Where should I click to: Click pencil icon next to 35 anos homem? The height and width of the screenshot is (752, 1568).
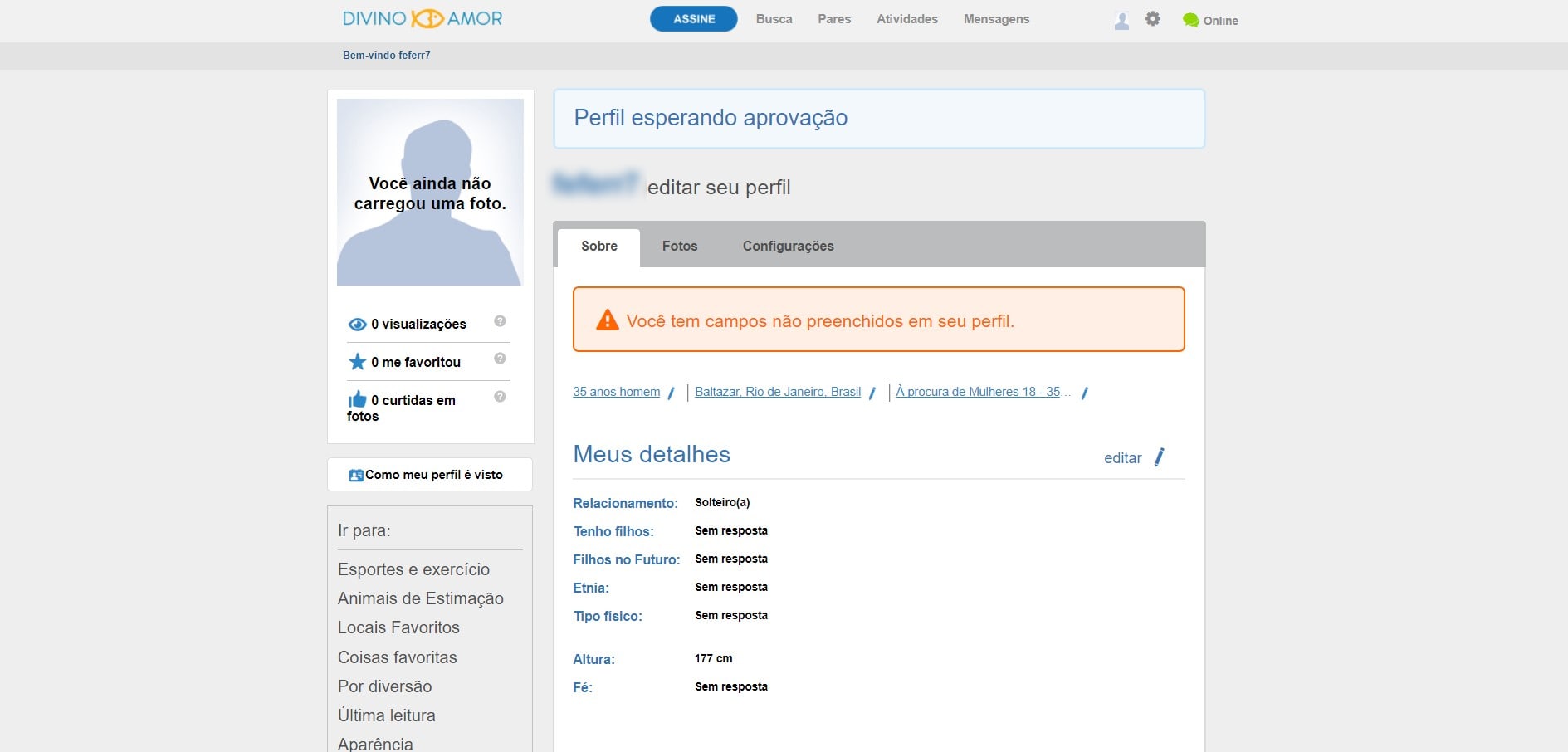(x=671, y=393)
